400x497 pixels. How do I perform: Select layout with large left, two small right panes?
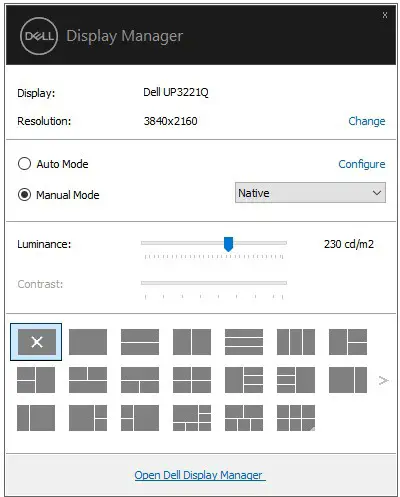tap(88, 418)
